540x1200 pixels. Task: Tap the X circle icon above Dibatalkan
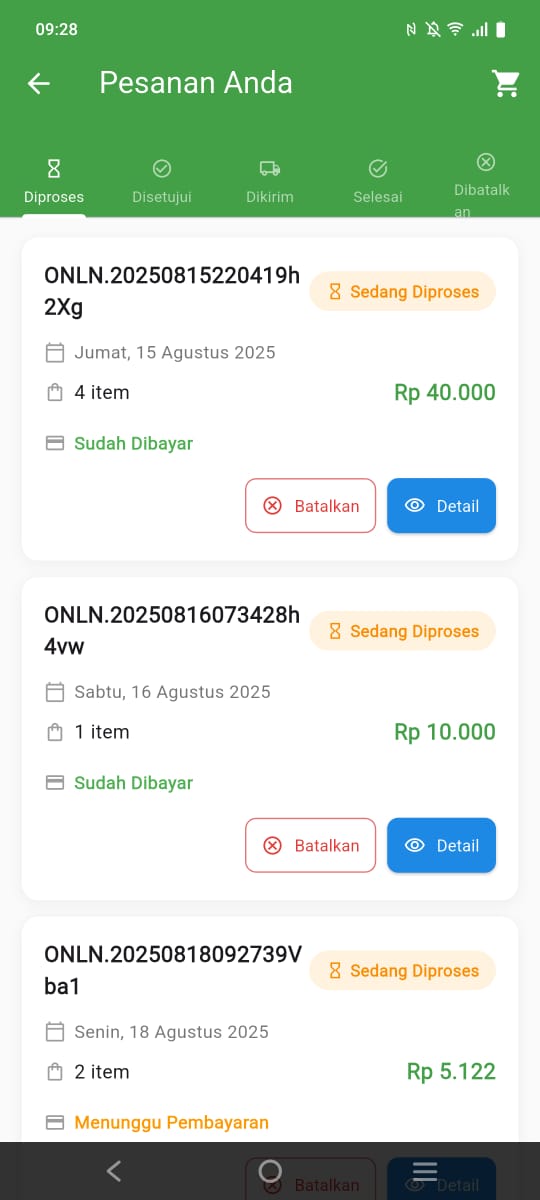point(485,161)
